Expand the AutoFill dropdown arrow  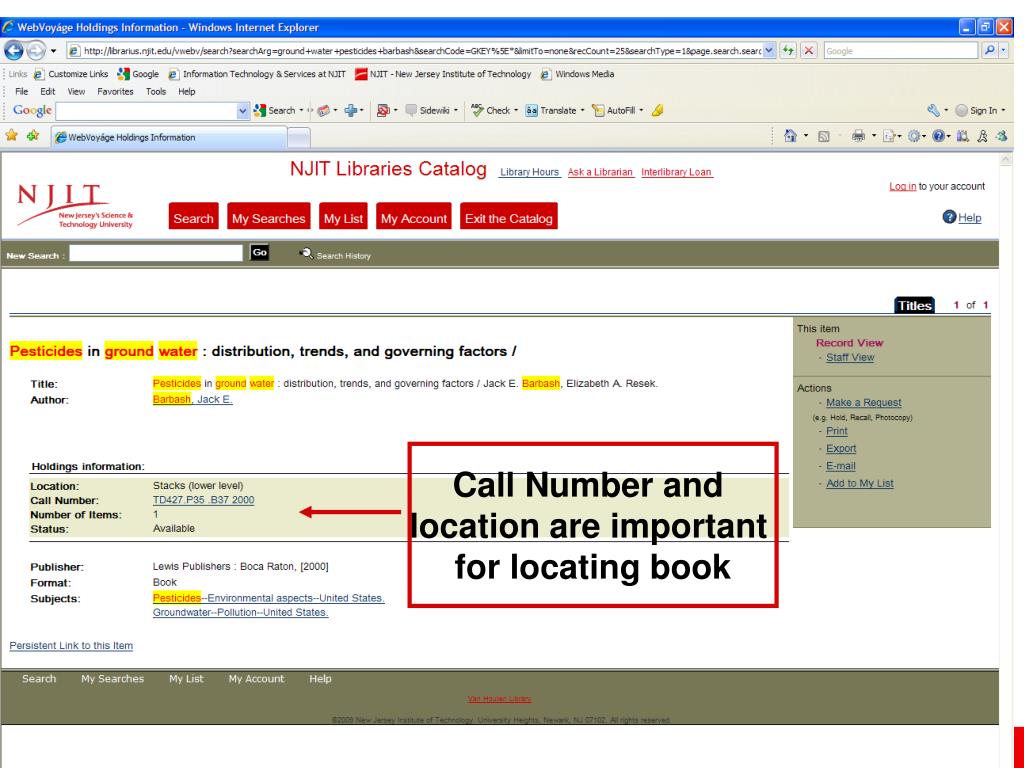coord(641,110)
